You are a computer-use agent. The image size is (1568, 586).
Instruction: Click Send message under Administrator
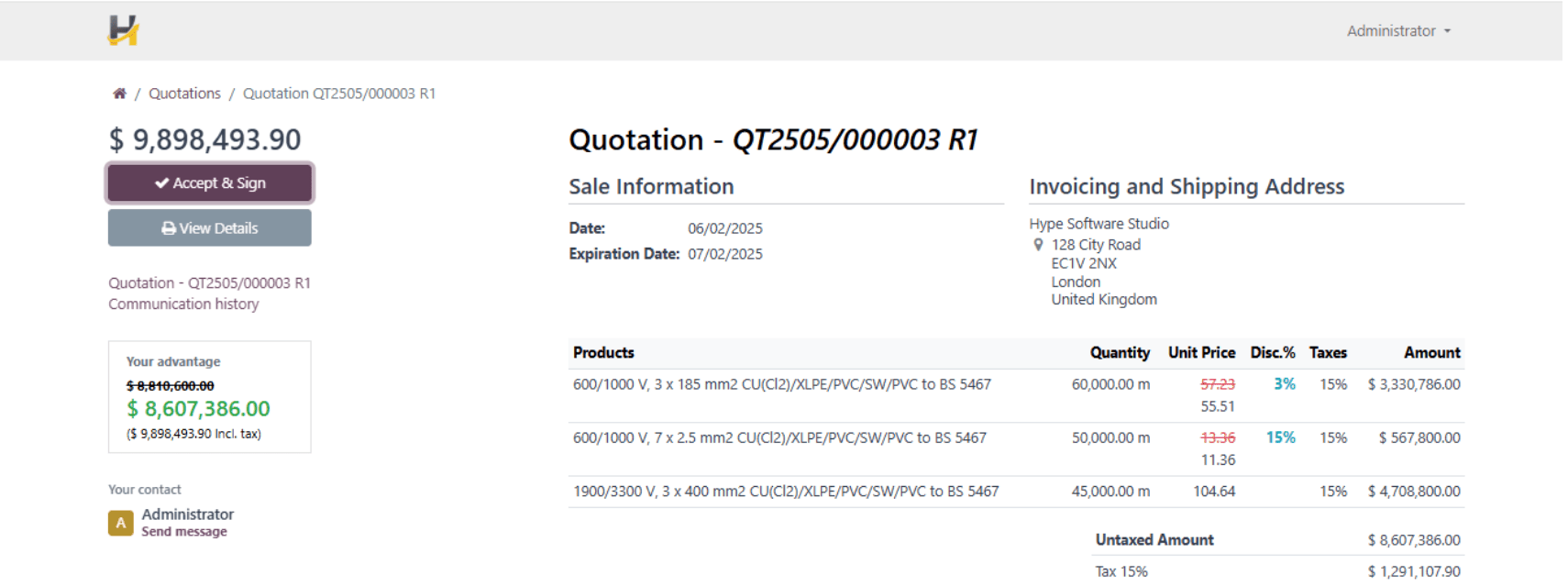click(x=184, y=532)
